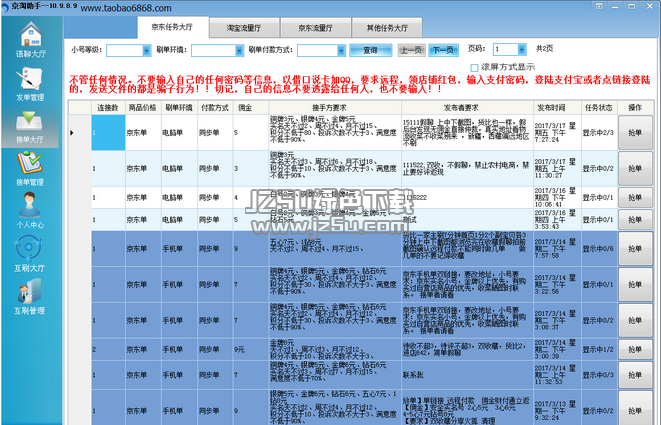Click the app logo icon in the title bar
Image resolution: width=661 pixels, height=425 pixels.
tap(5, 7)
